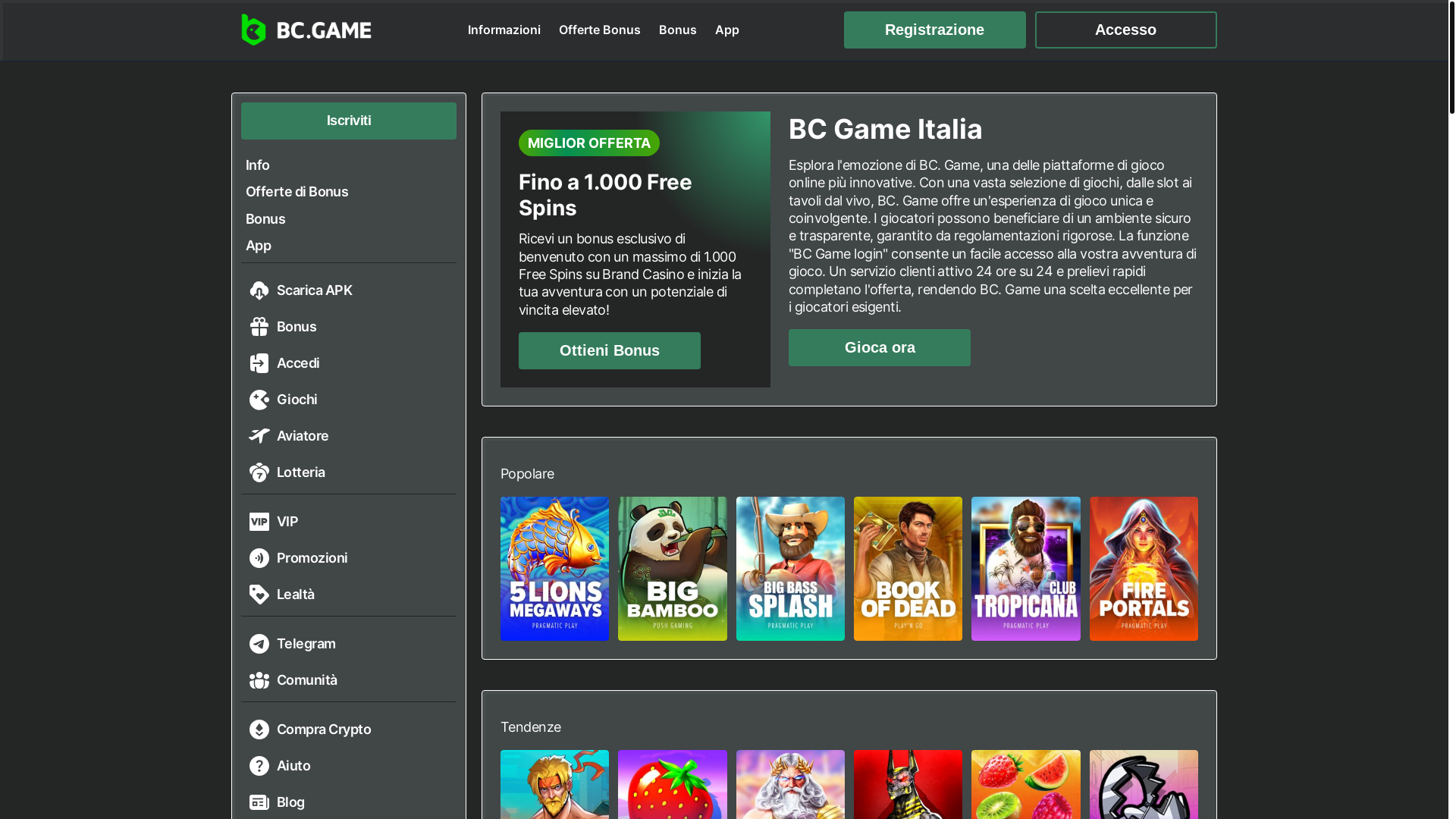Click the Ottieni Bonus button
Image resolution: width=1456 pixels, height=819 pixels.
(610, 350)
